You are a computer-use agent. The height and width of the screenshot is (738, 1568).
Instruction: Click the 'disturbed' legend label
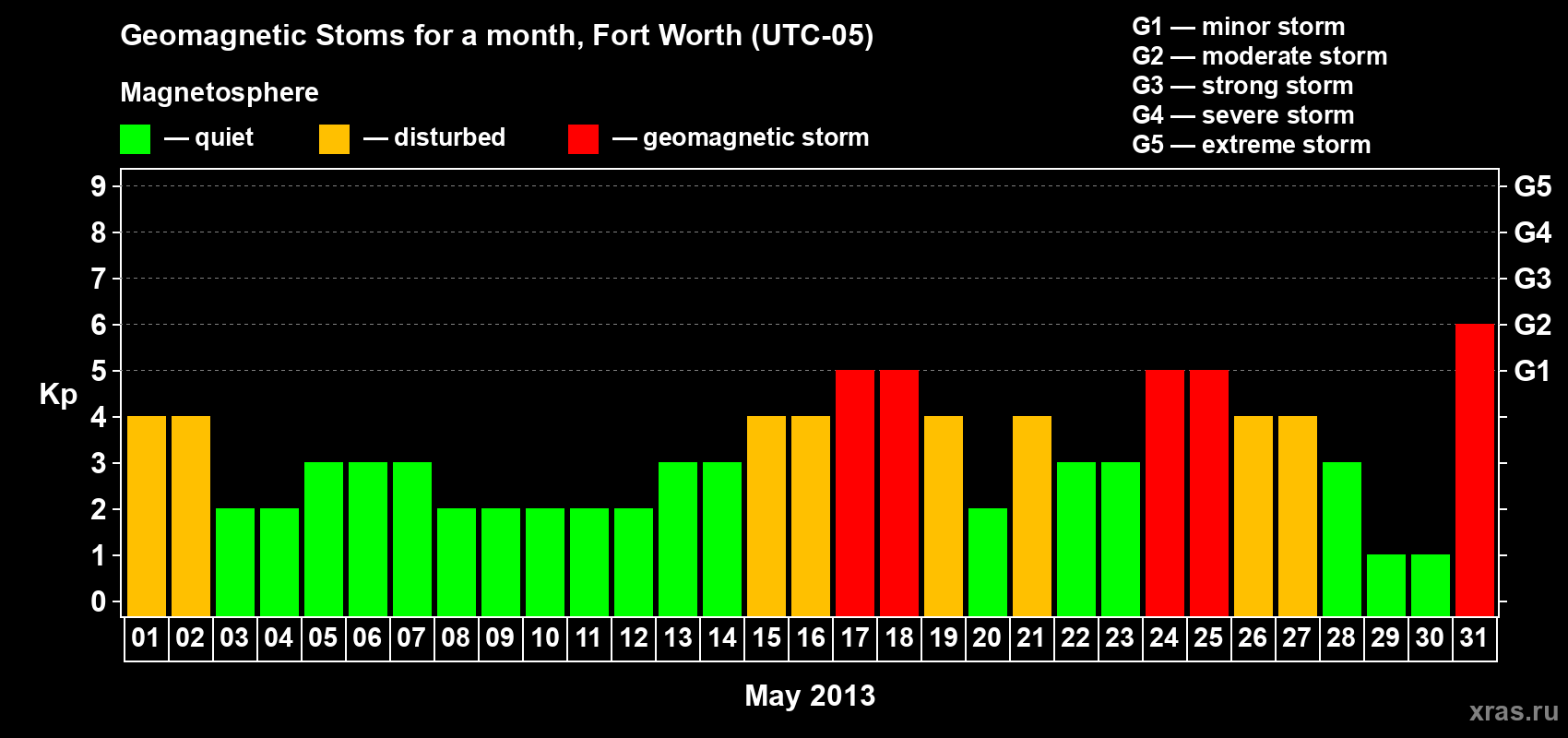[x=450, y=137]
